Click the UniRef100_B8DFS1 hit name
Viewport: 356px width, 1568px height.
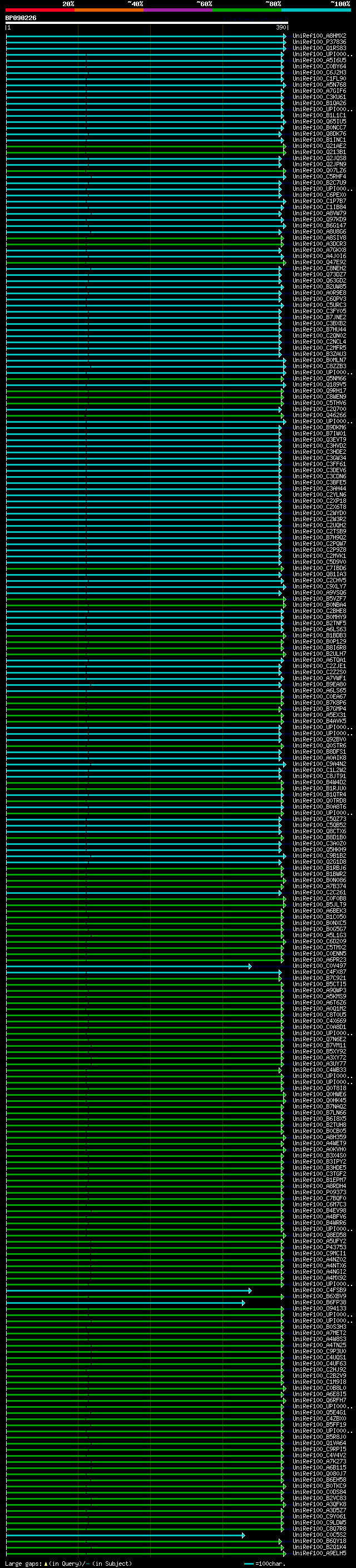319,752
